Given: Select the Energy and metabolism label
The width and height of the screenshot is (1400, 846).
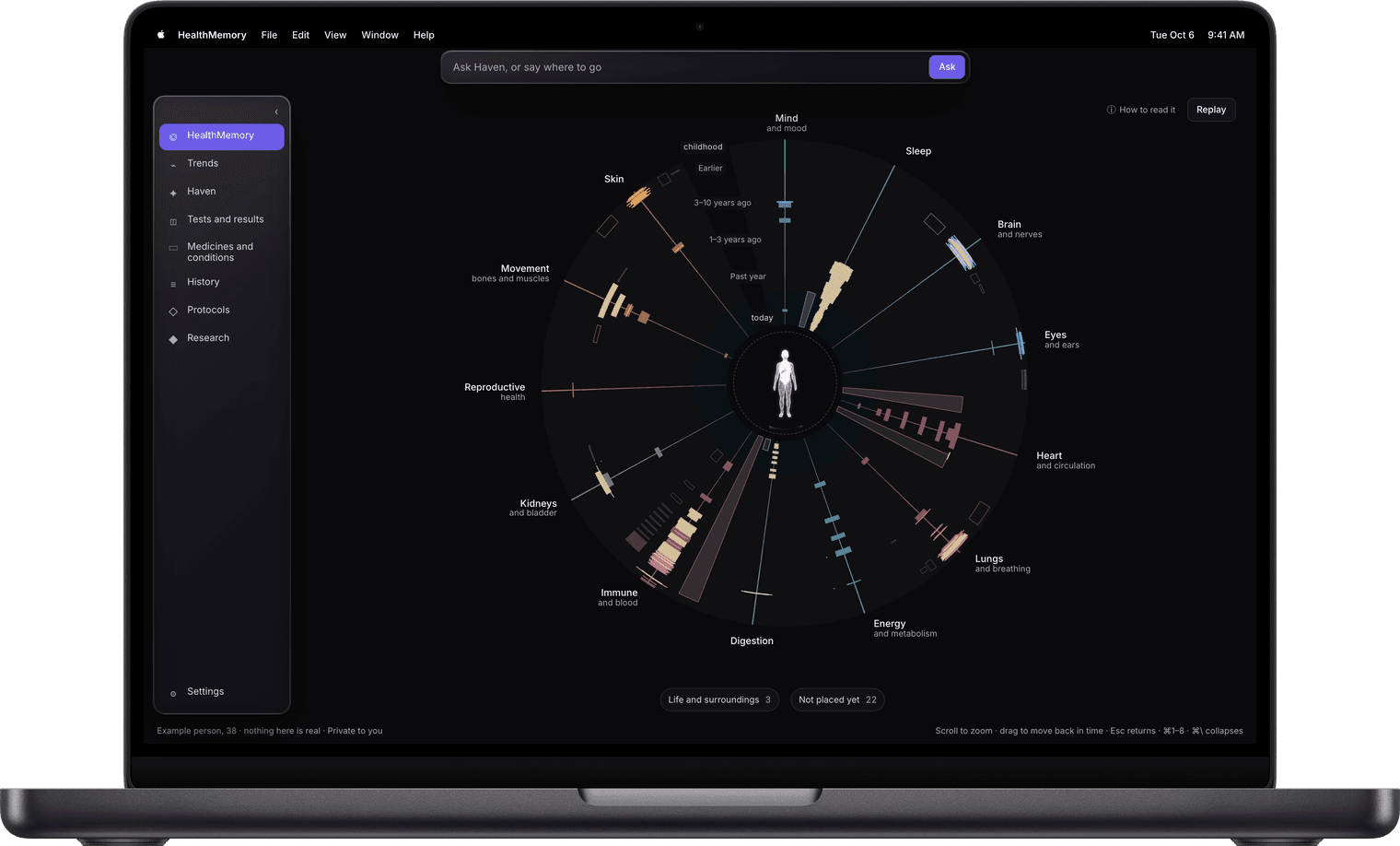Looking at the screenshot, I should point(904,628).
